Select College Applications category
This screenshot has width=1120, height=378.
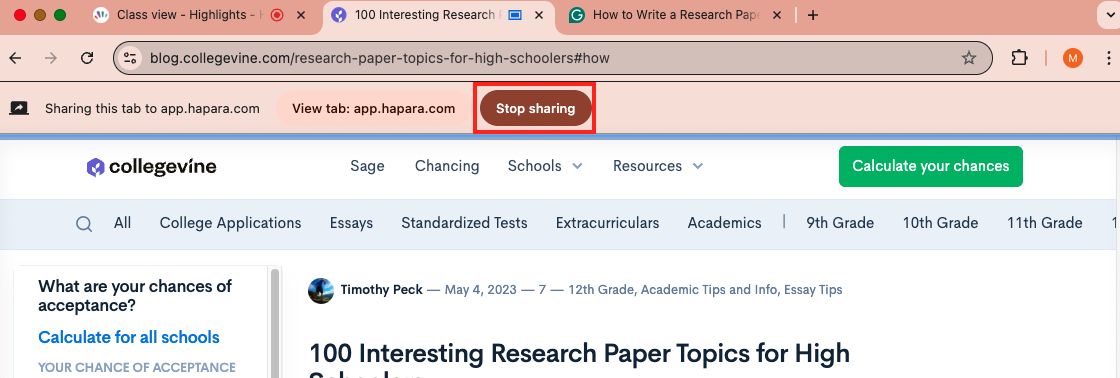pos(231,223)
